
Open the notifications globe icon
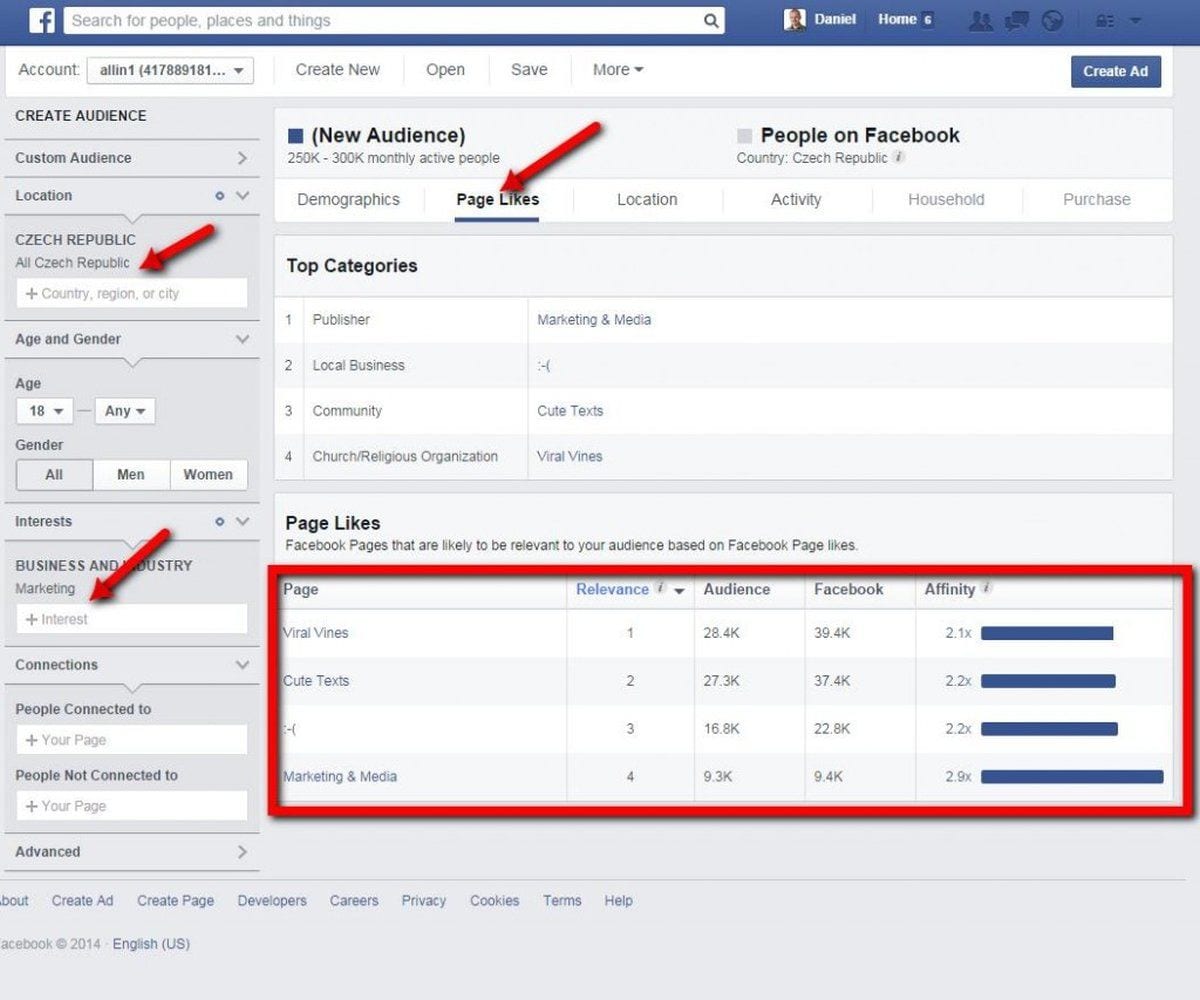click(1052, 20)
